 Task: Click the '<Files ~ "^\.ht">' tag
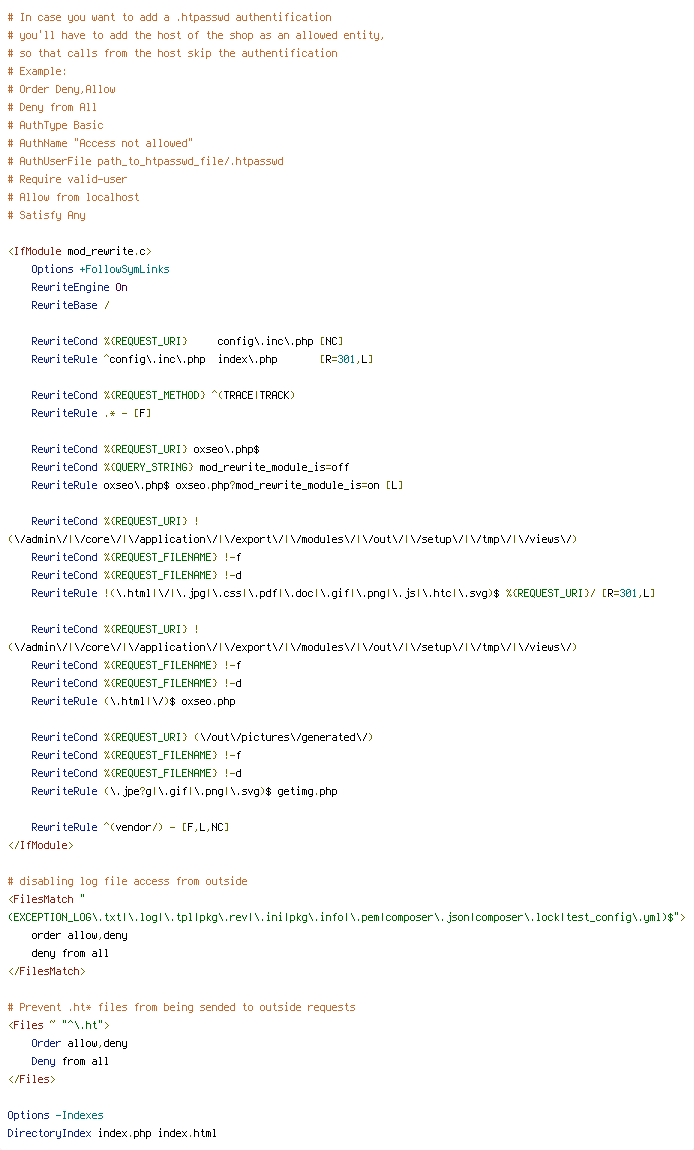click(59, 1025)
